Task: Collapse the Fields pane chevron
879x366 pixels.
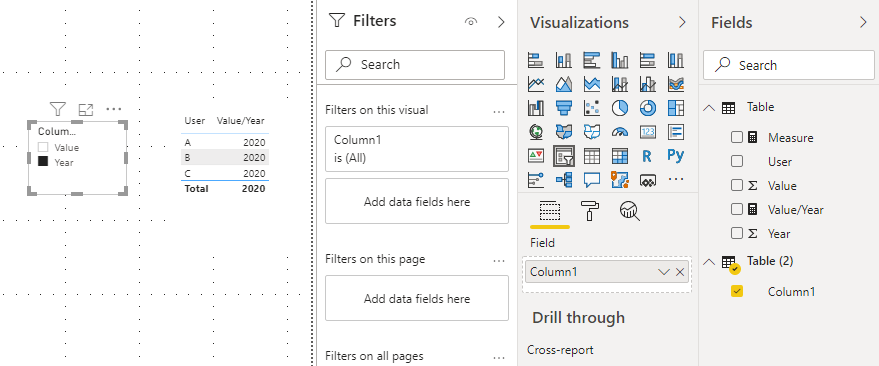Action: click(863, 22)
